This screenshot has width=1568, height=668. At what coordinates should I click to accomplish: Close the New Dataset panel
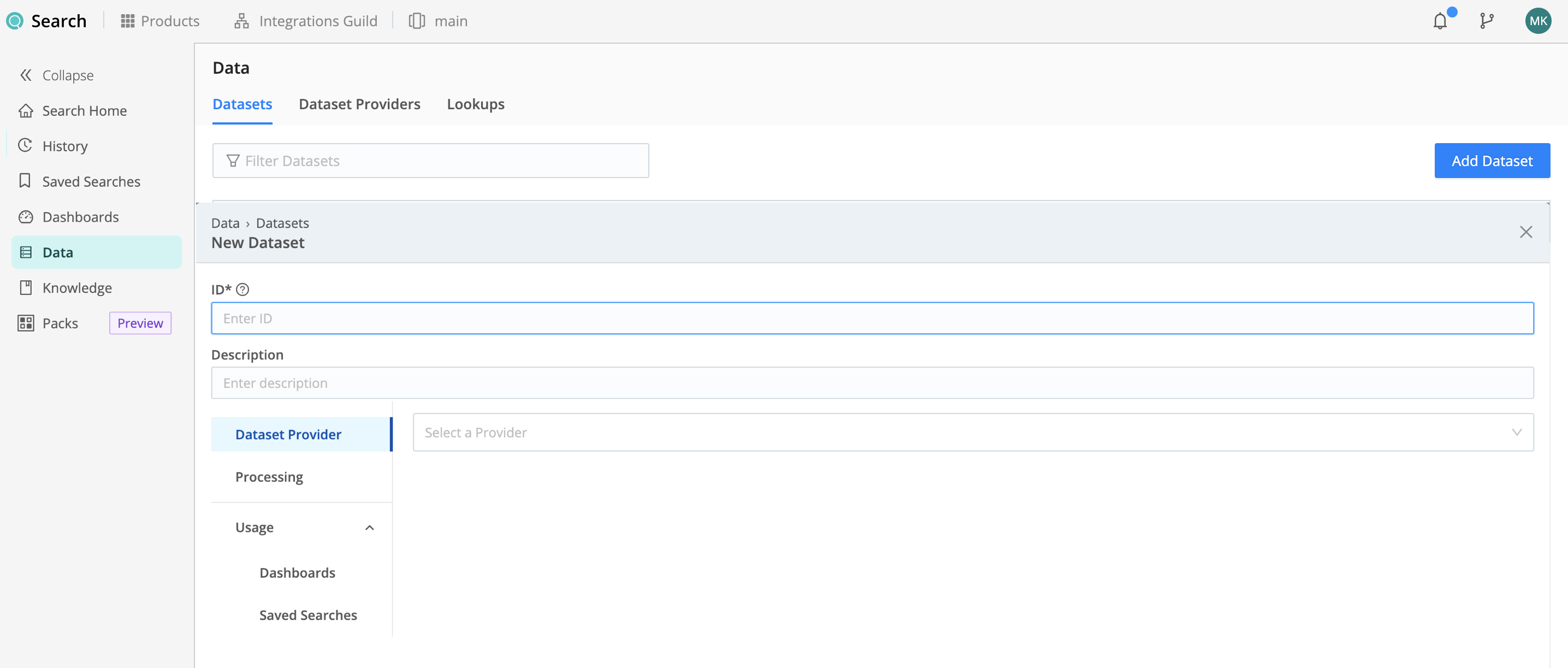(1526, 232)
